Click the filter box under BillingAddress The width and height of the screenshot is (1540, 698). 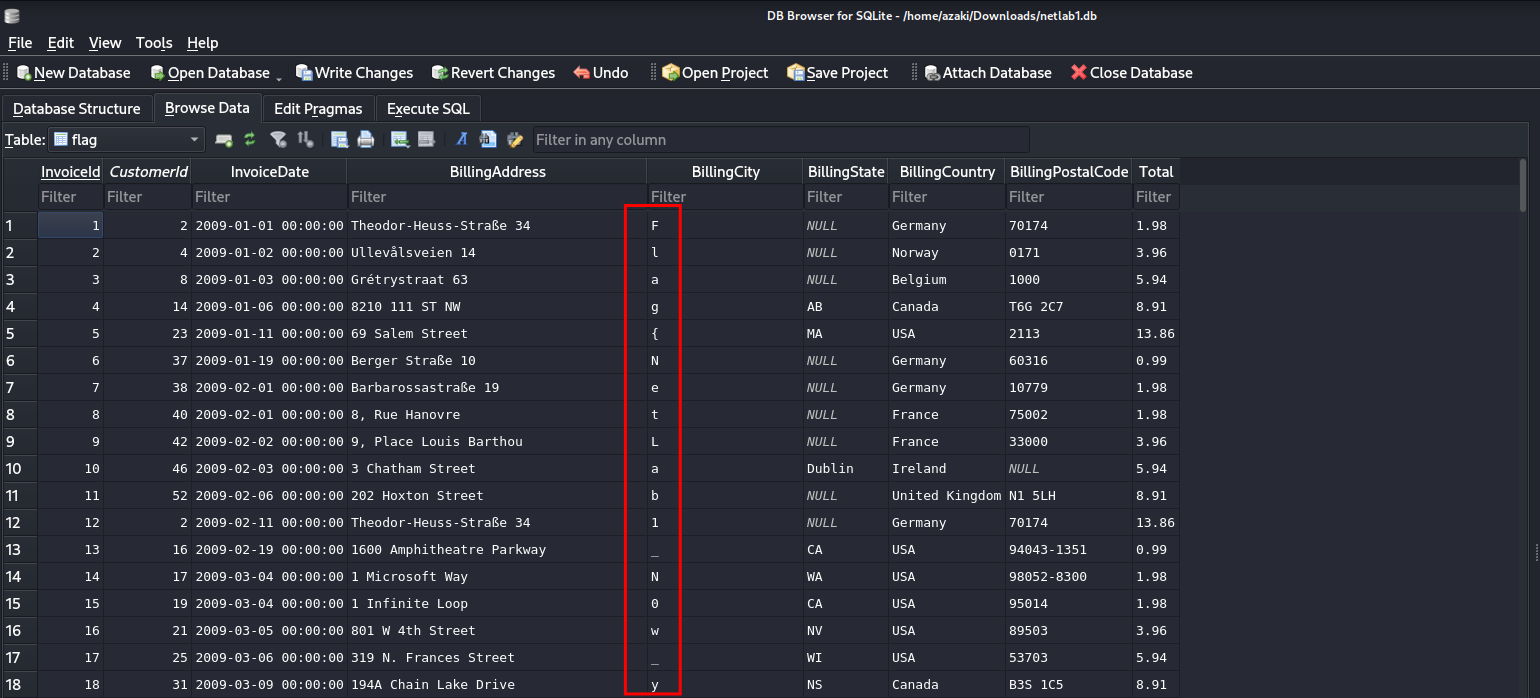click(497, 197)
